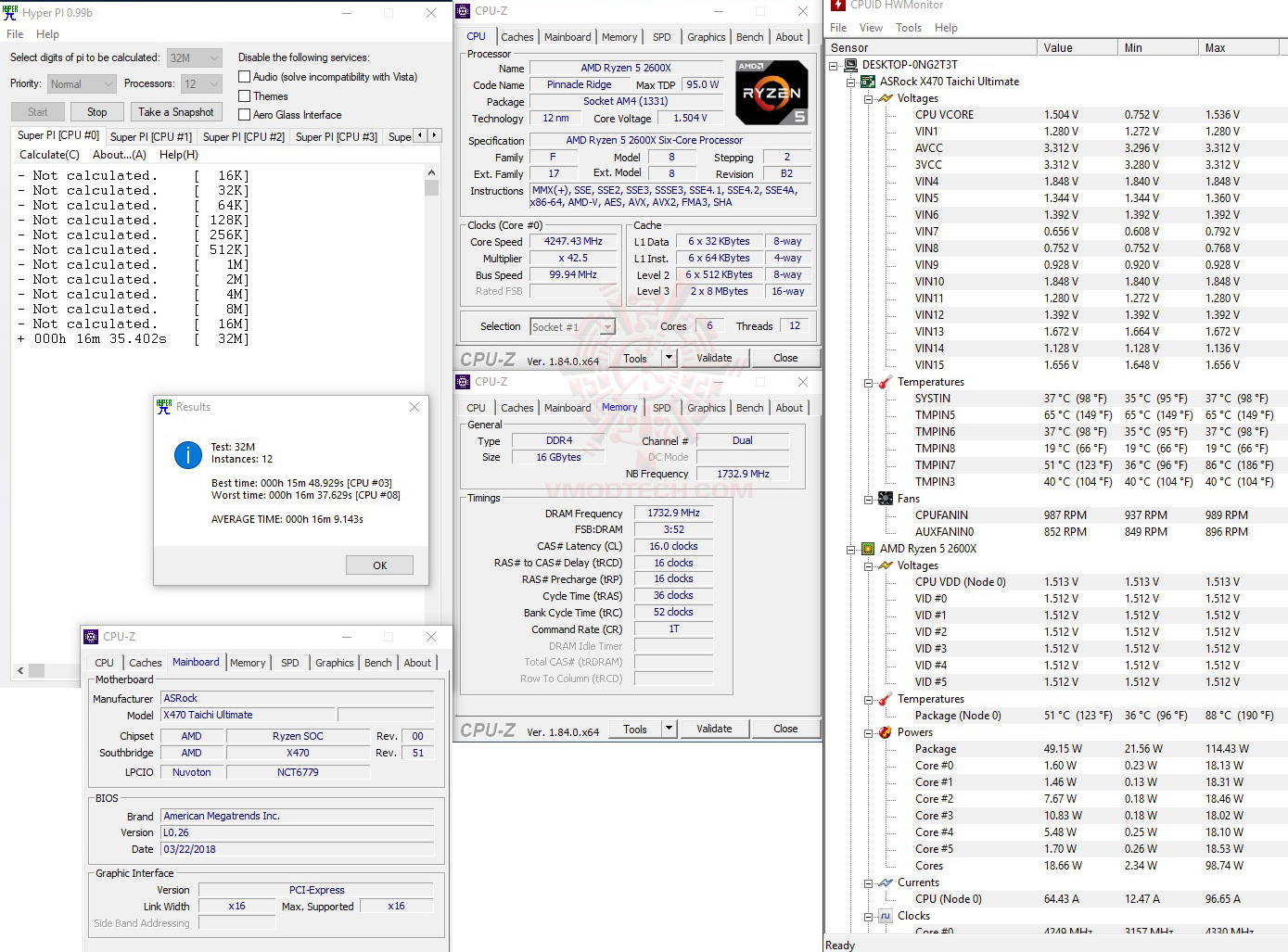Select the DESKTOP-0NG2T3T computer icon
1288x952 pixels.
850,65
